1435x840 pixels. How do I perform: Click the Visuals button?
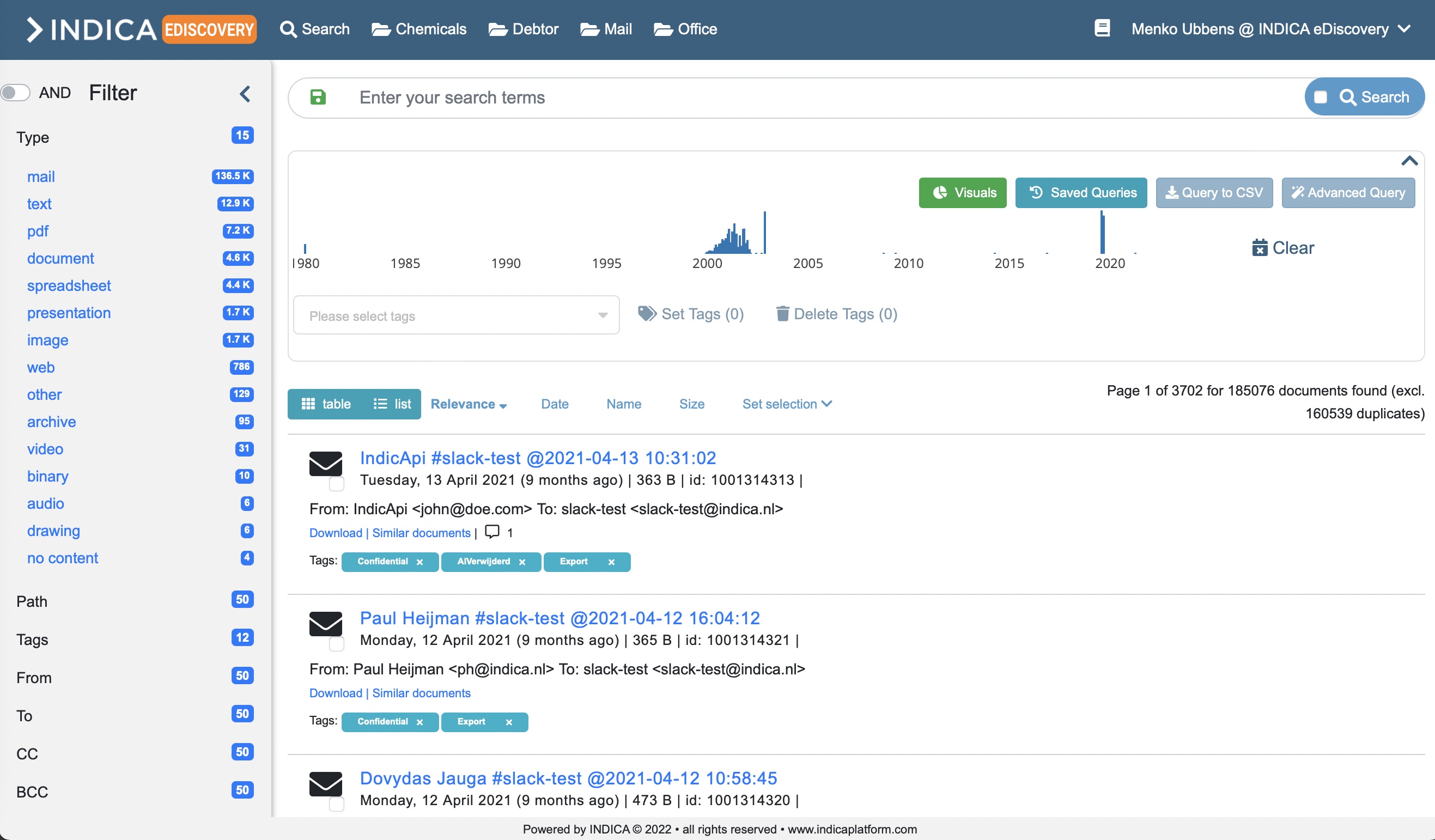tap(962, 192)
